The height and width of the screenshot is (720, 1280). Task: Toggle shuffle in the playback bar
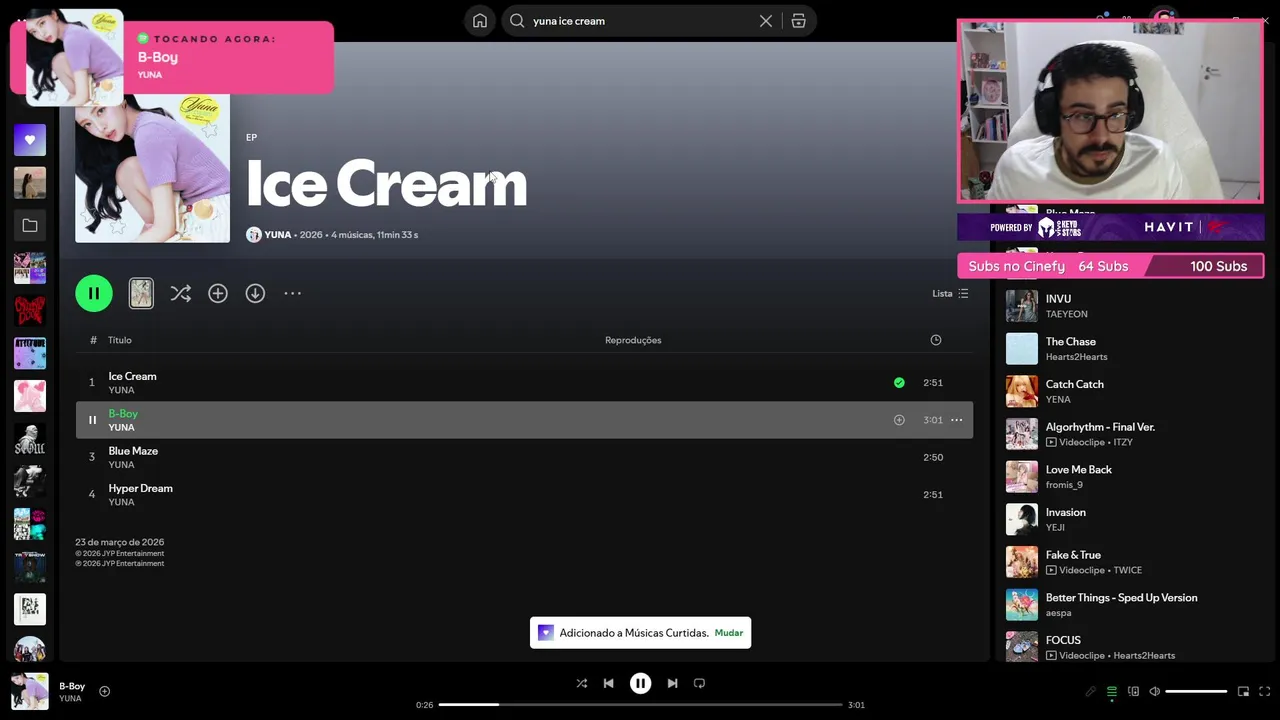[582, 683]
